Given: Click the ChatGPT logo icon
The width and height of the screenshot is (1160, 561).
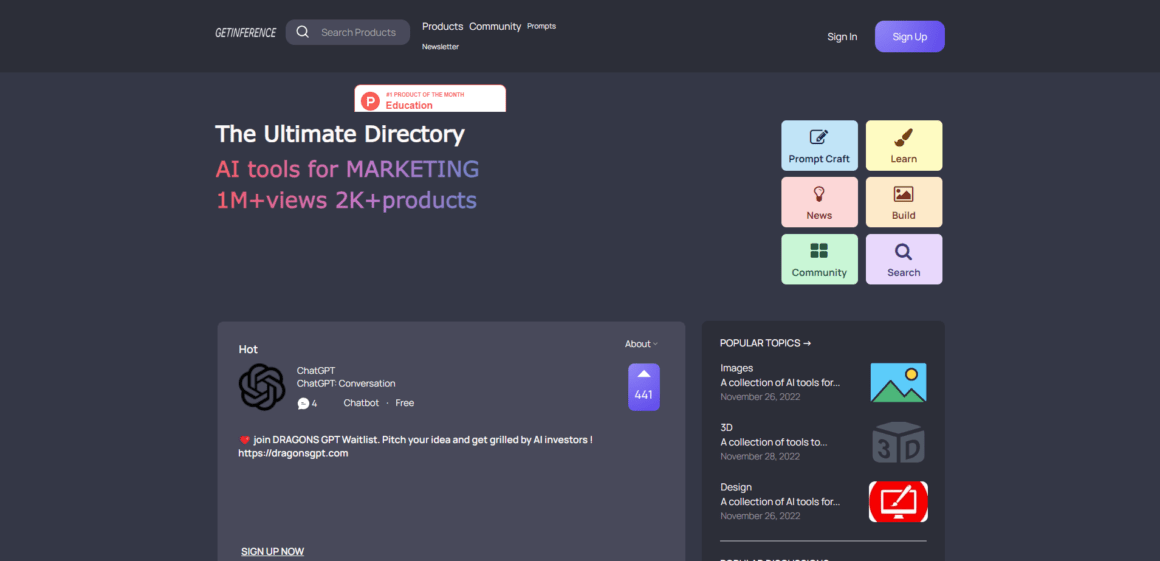Looking at the screenshot, I should 262,387.
